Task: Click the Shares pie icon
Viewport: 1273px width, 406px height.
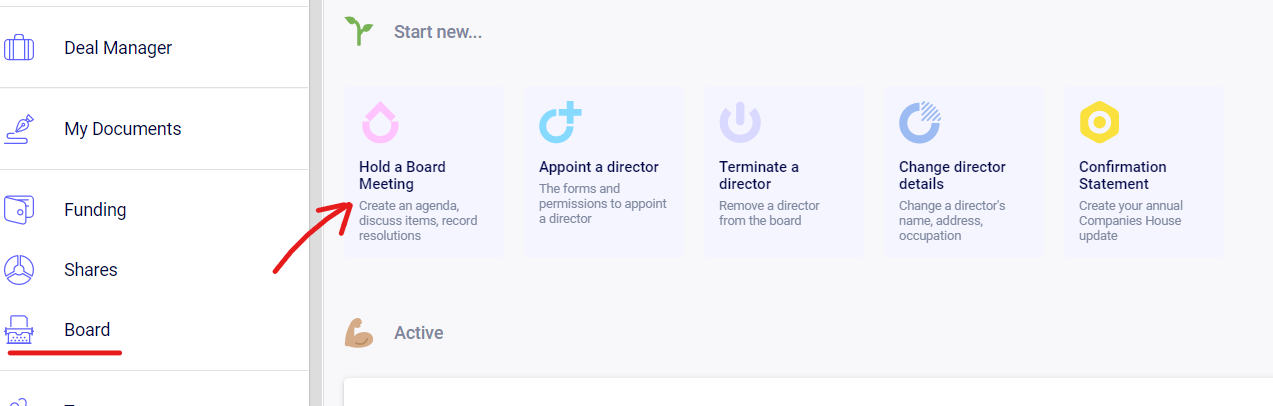Action: [19, 270]
